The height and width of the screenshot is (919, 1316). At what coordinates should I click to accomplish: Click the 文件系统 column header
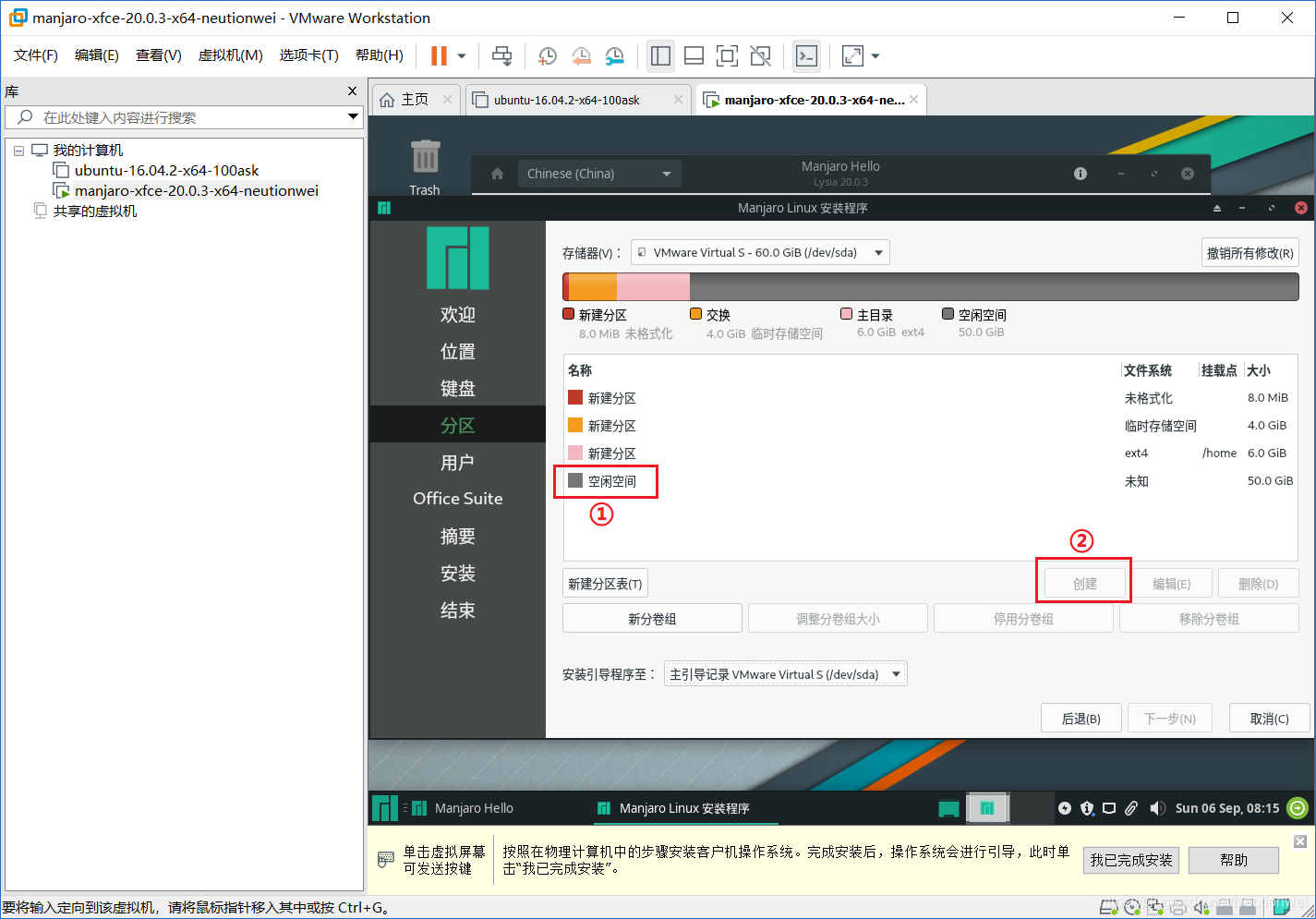[x=1148, y=370]
